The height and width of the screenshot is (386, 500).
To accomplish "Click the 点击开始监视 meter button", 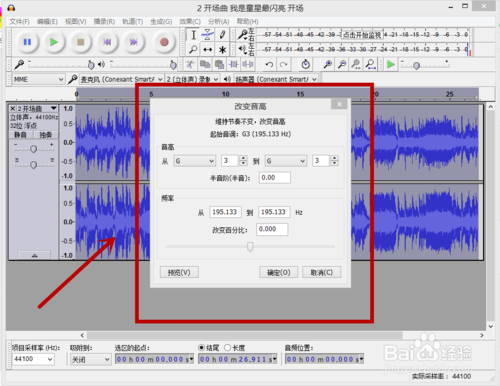I will (362, 35).
